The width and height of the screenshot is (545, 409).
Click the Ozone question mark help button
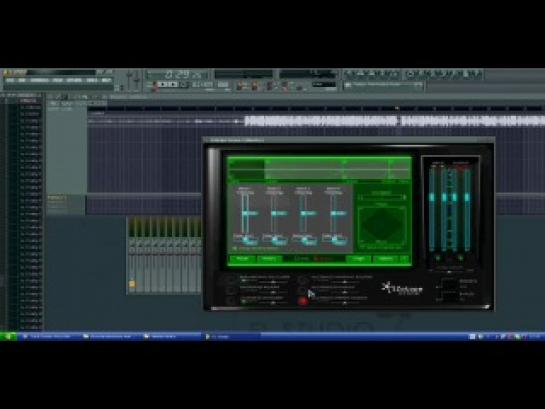pyautogui.click(x=405, y=259)
